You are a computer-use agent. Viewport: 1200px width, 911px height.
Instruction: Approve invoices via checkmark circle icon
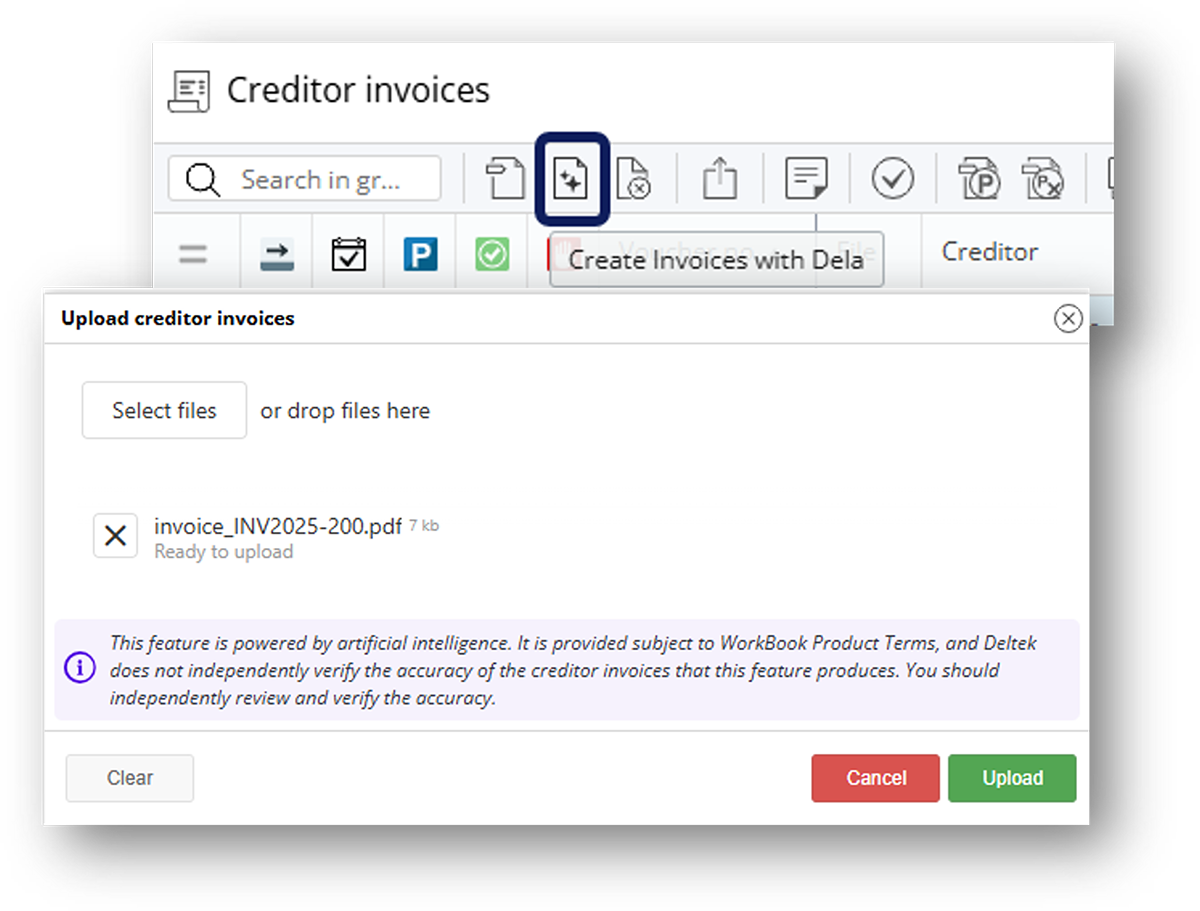pos(893,178)
